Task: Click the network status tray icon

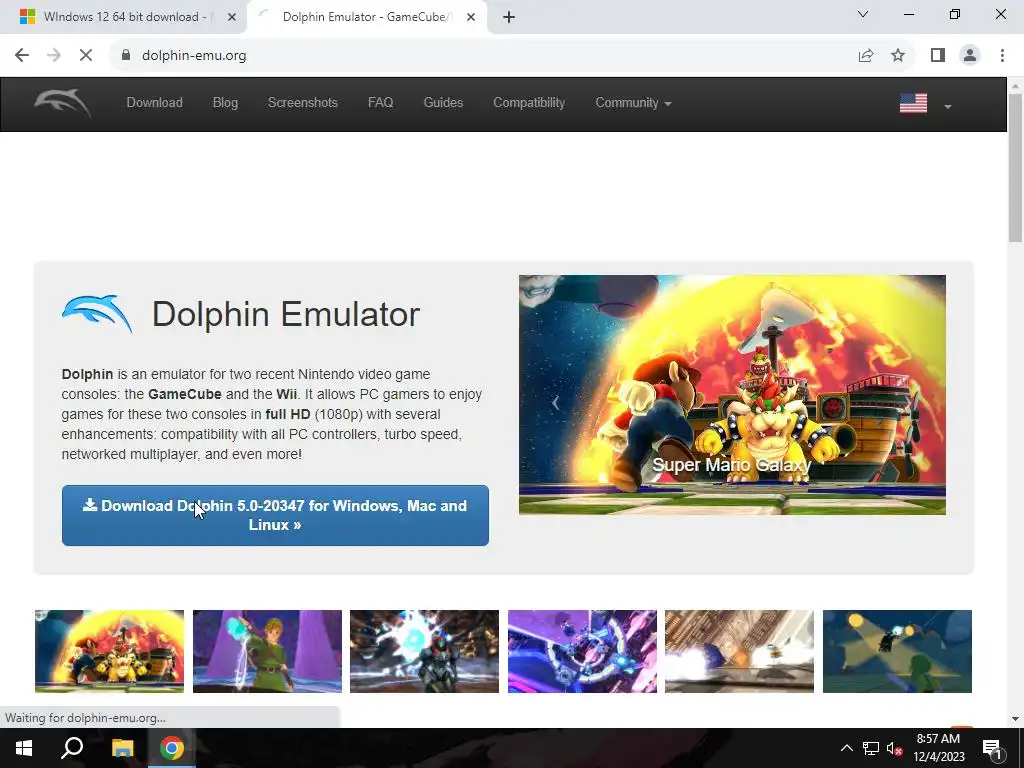Action: tap(871, 748)
